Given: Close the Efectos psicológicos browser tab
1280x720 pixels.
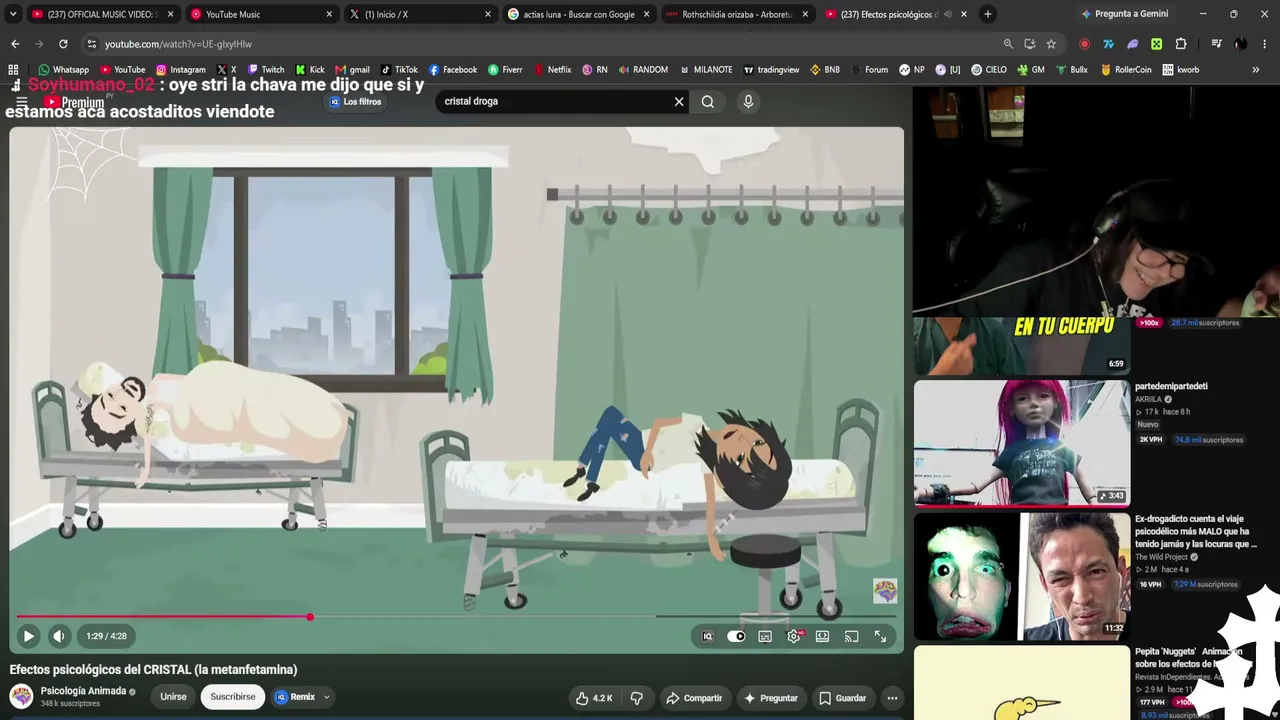Looking at the screenshot, I should coord(966,14).
